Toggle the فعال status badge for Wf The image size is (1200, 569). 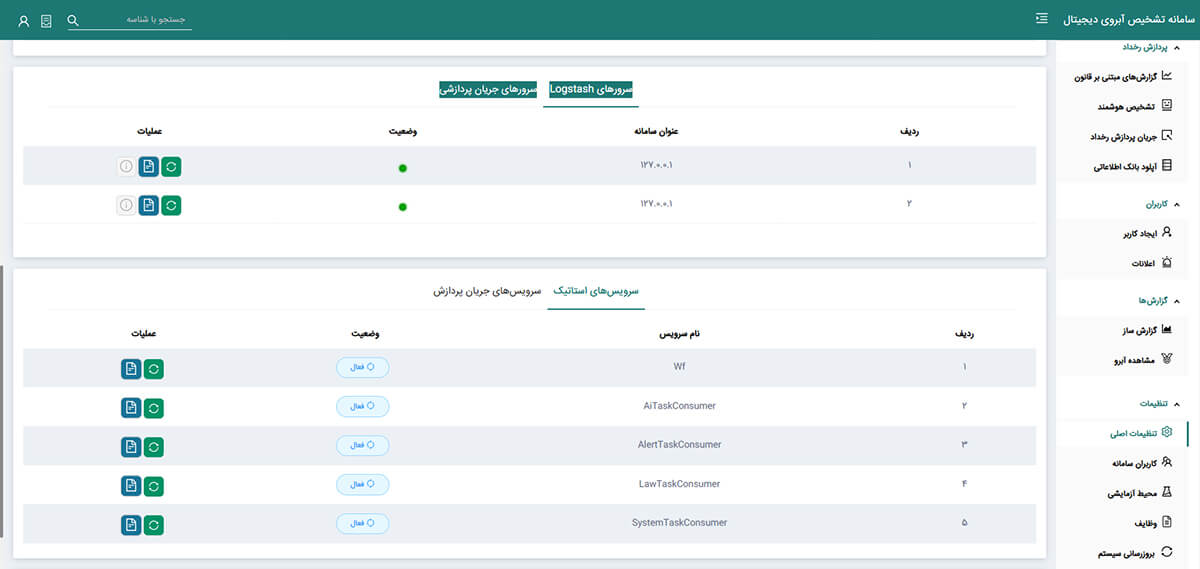pyautogui.click(x=362, y=367)
